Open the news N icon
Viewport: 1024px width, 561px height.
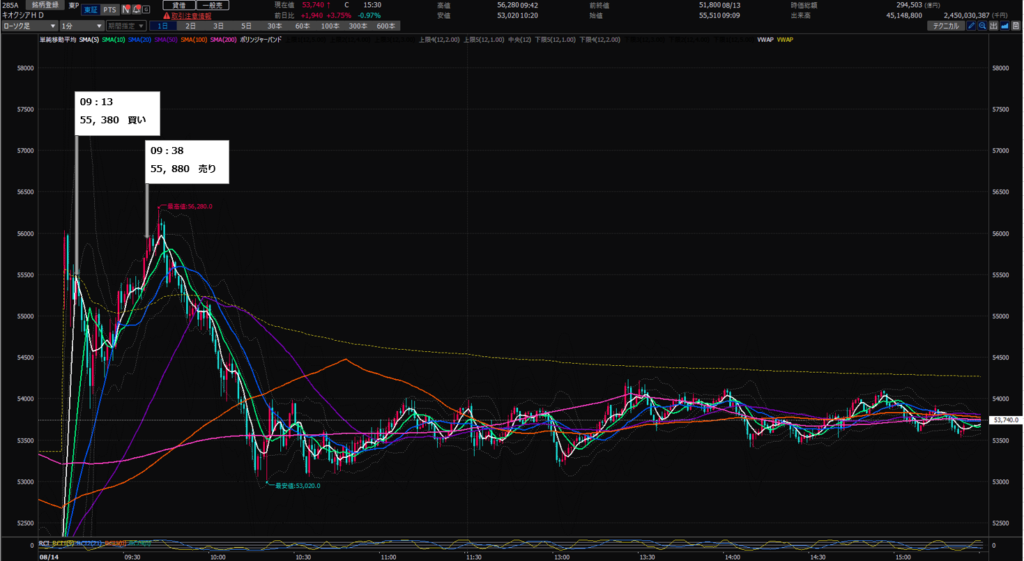[126, 9]
